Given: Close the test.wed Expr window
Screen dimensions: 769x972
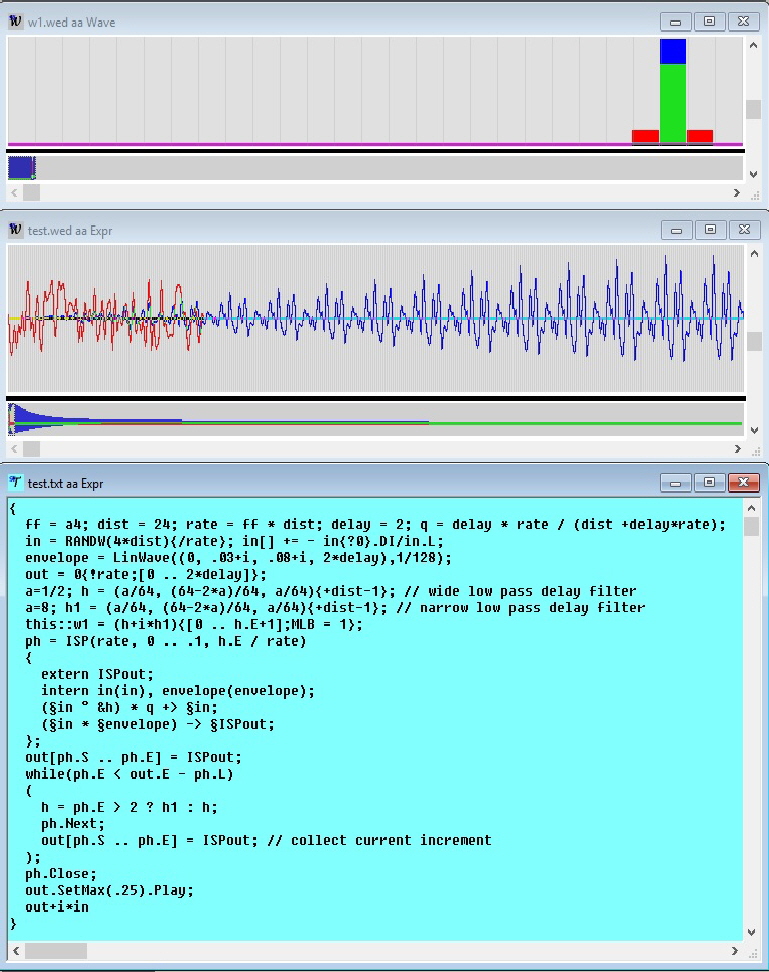Looking at the screenshot, I should pyautogui.click(x=743, y=229).
